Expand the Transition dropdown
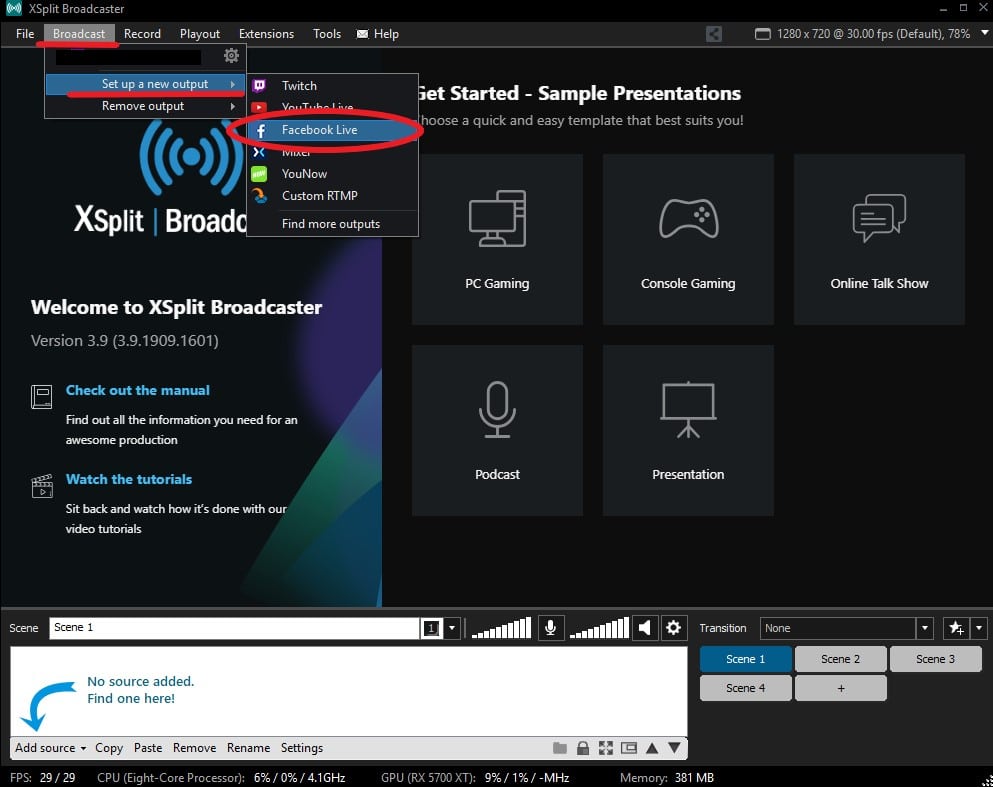Image resolution: width=993 pixels, height=787 pixels. (x=924, y=628)
